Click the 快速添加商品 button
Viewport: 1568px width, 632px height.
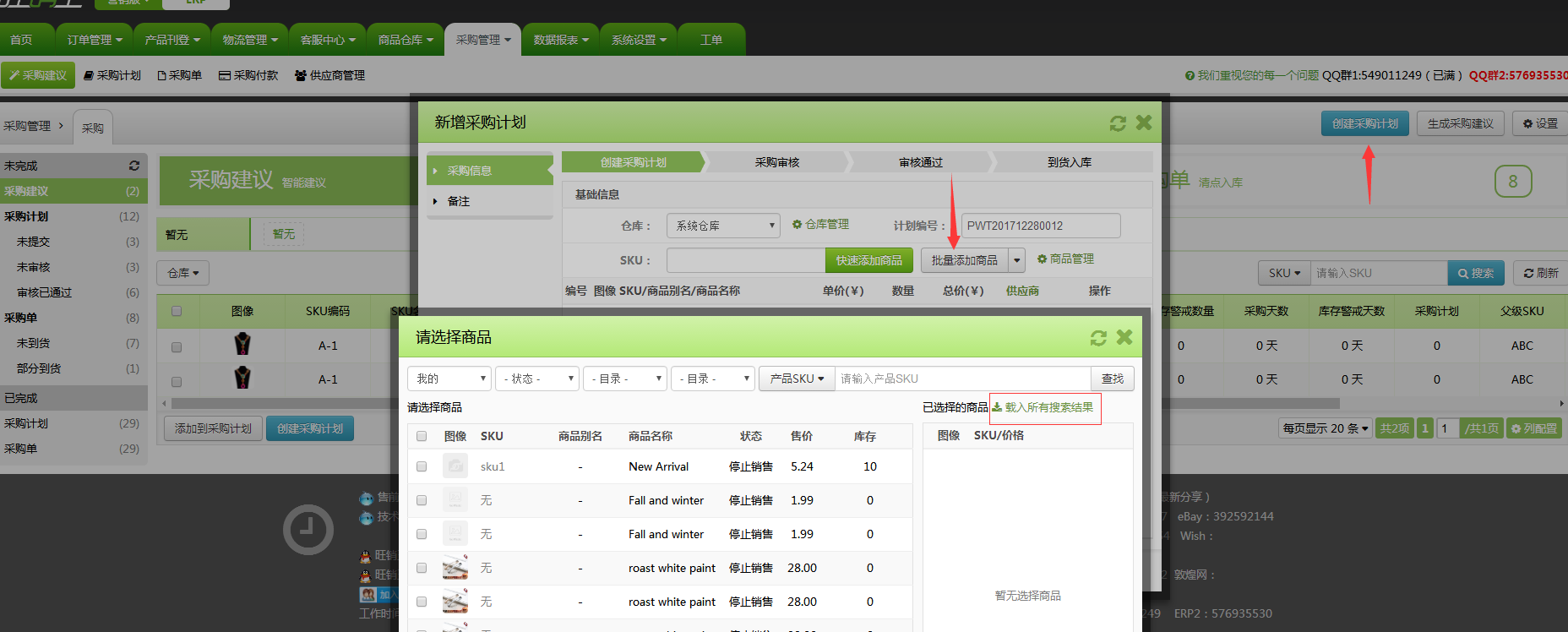click(x=868, y=260)
